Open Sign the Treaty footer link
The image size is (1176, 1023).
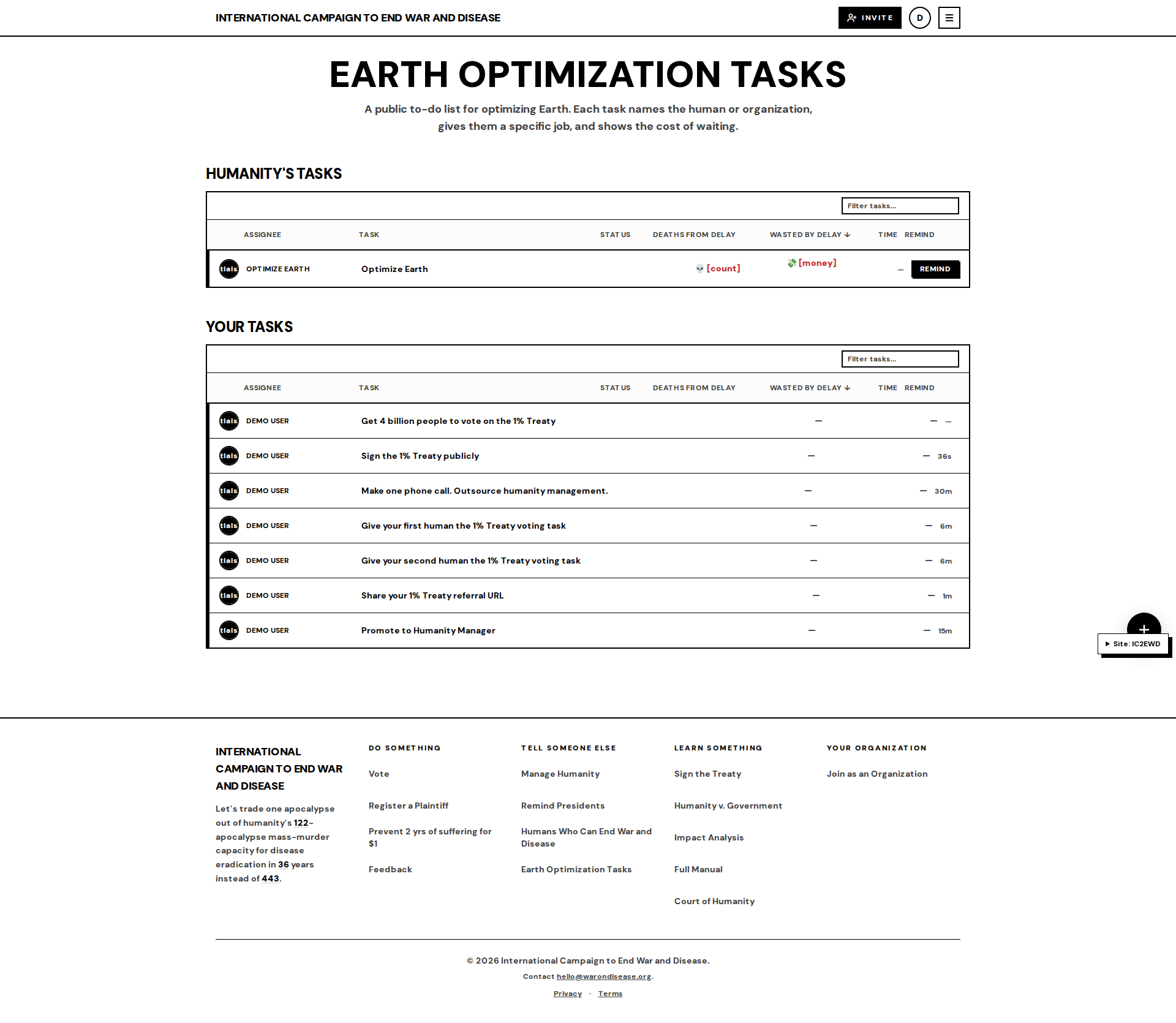tap(707, 774)
